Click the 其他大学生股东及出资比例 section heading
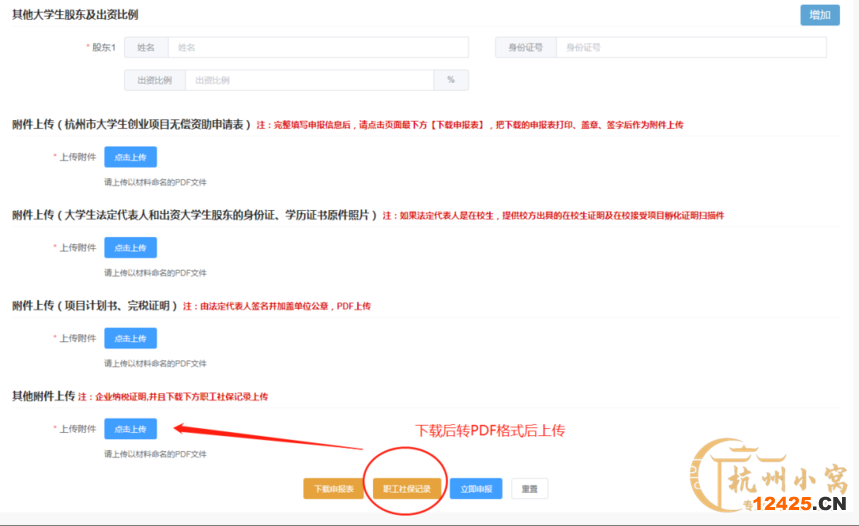The height and width of the screenshot is (526, 859). (x=75, y=15)
